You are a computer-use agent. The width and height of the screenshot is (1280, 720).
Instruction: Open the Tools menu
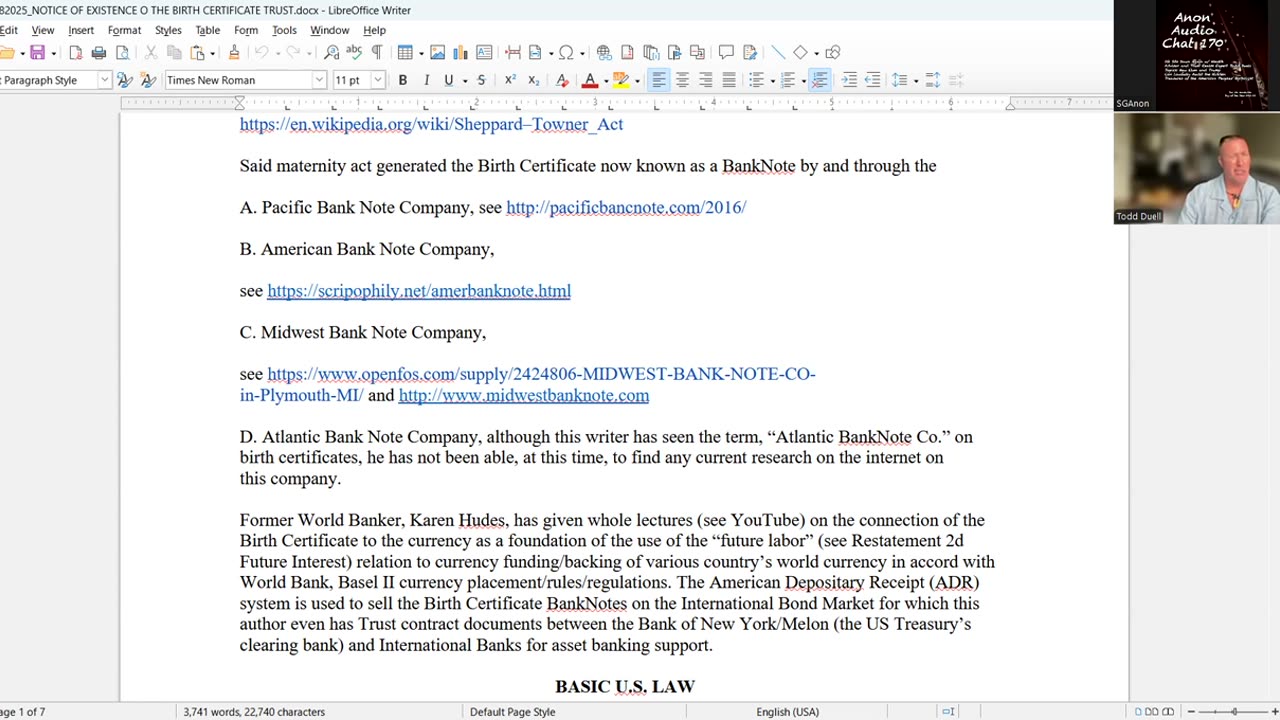click(x=284, y=30)
